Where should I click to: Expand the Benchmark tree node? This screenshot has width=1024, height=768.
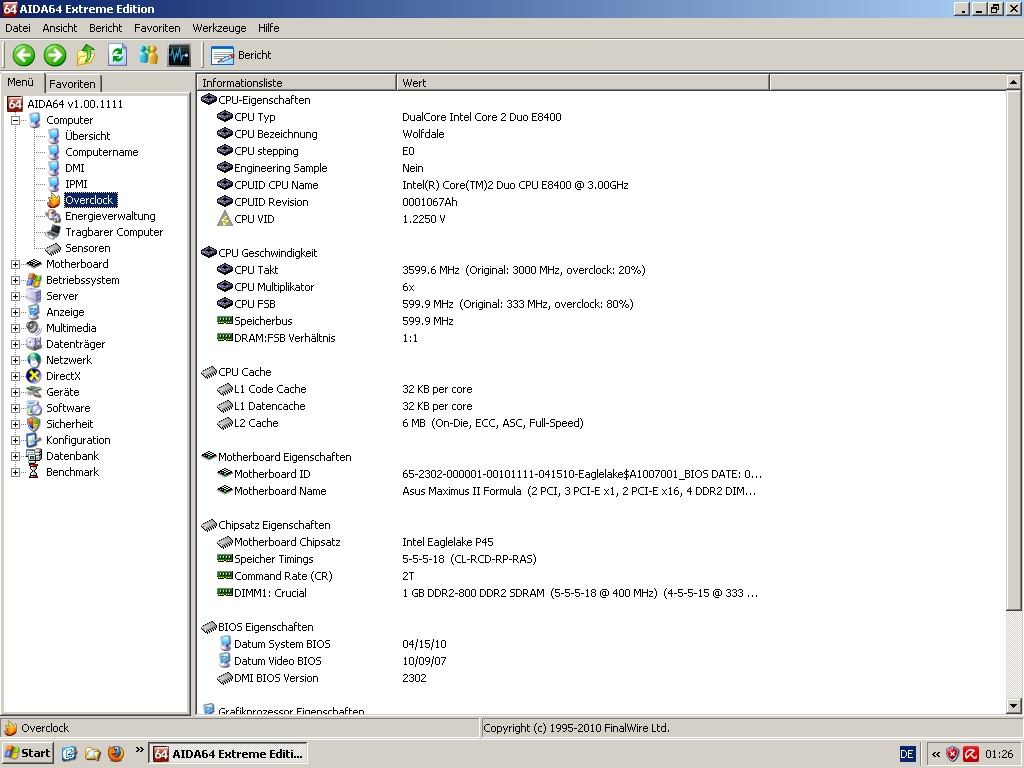15,472
